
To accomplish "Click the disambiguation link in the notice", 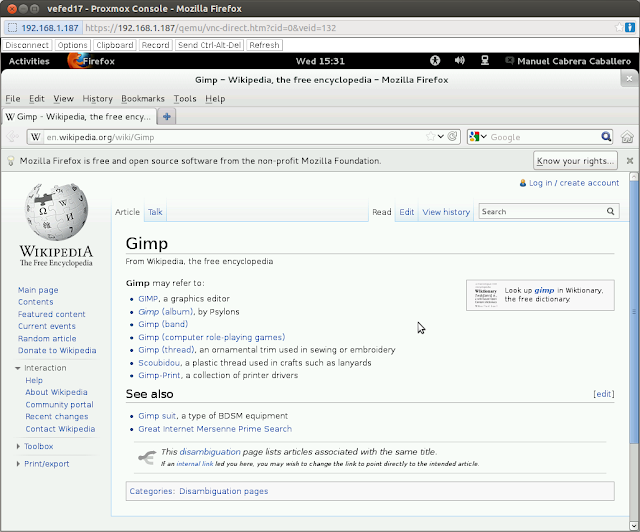I will click(x=210, y=452).
